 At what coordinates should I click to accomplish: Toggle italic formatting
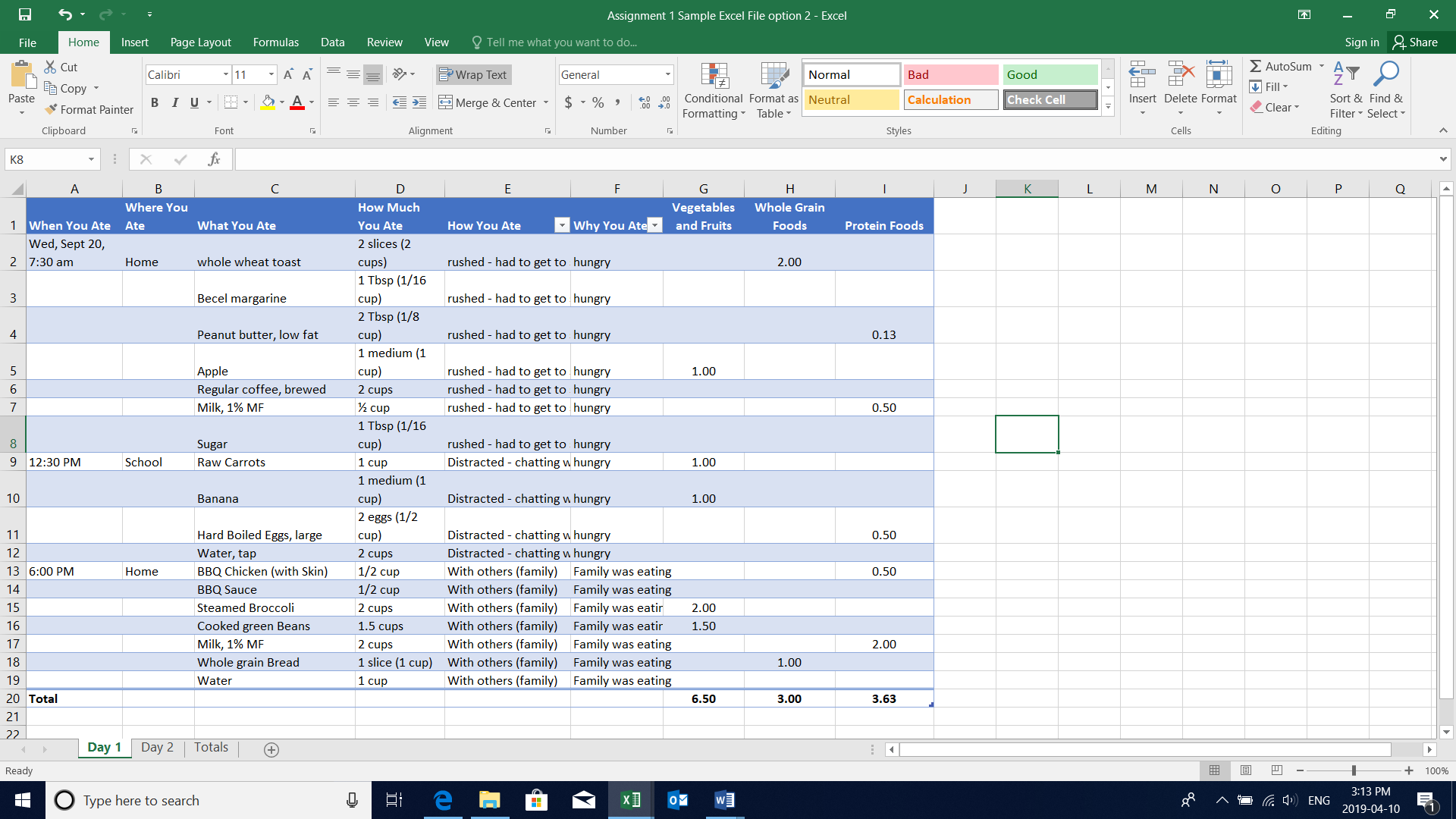tap(174, 102)
